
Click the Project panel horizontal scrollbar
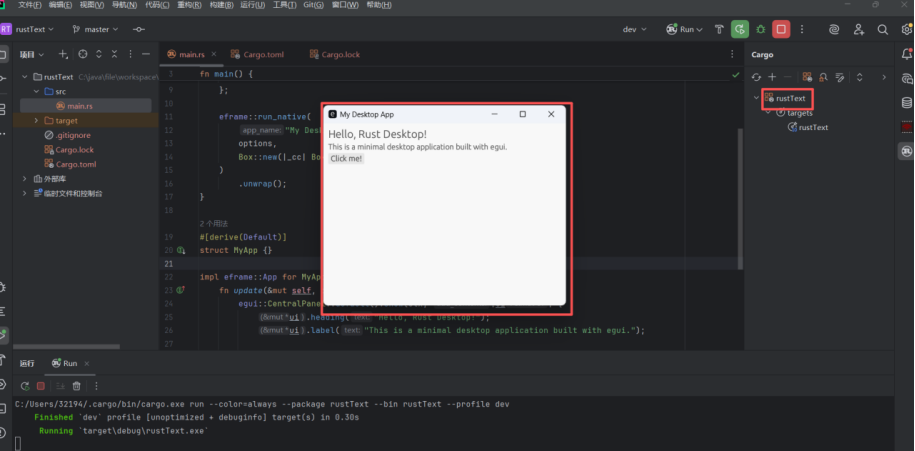(66, 347)
